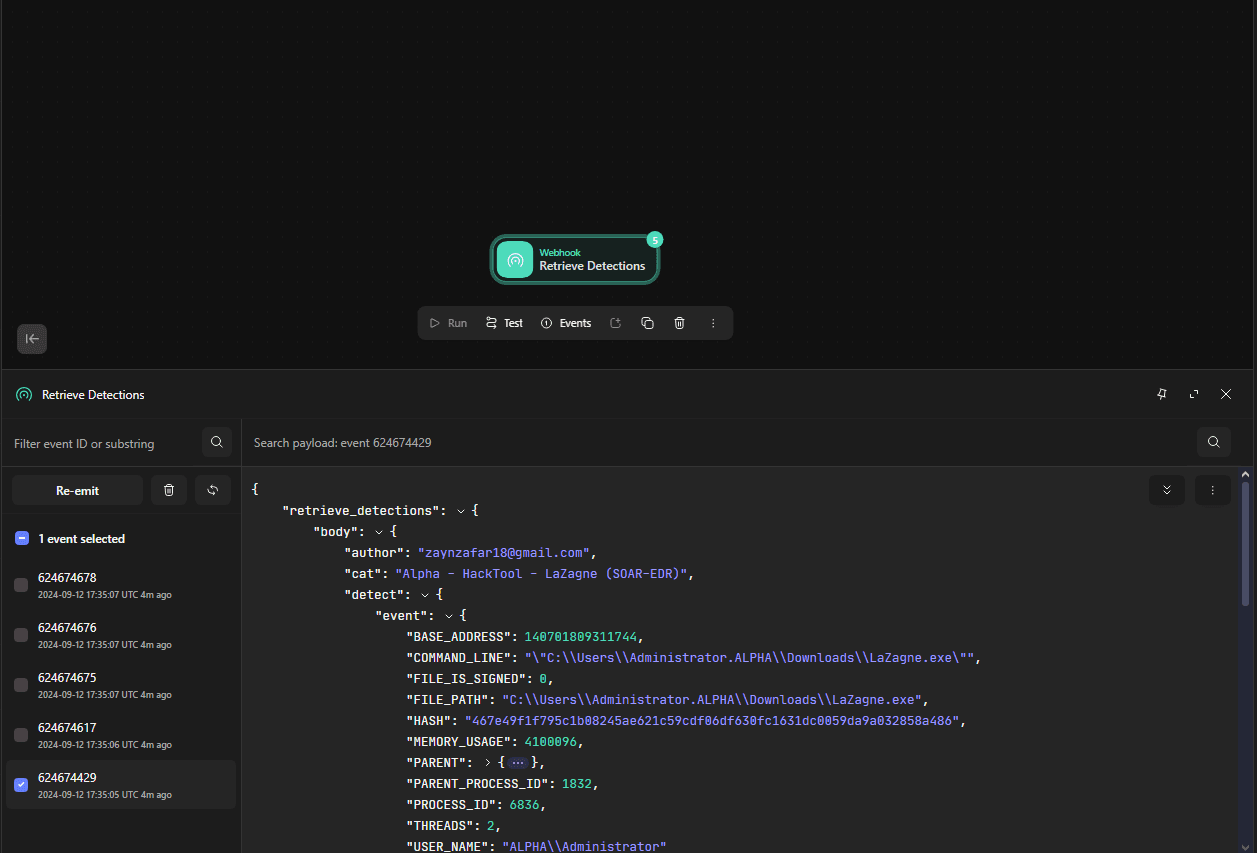
Task: Delete the webhook via the trash icon
Action: click(679, 322)
